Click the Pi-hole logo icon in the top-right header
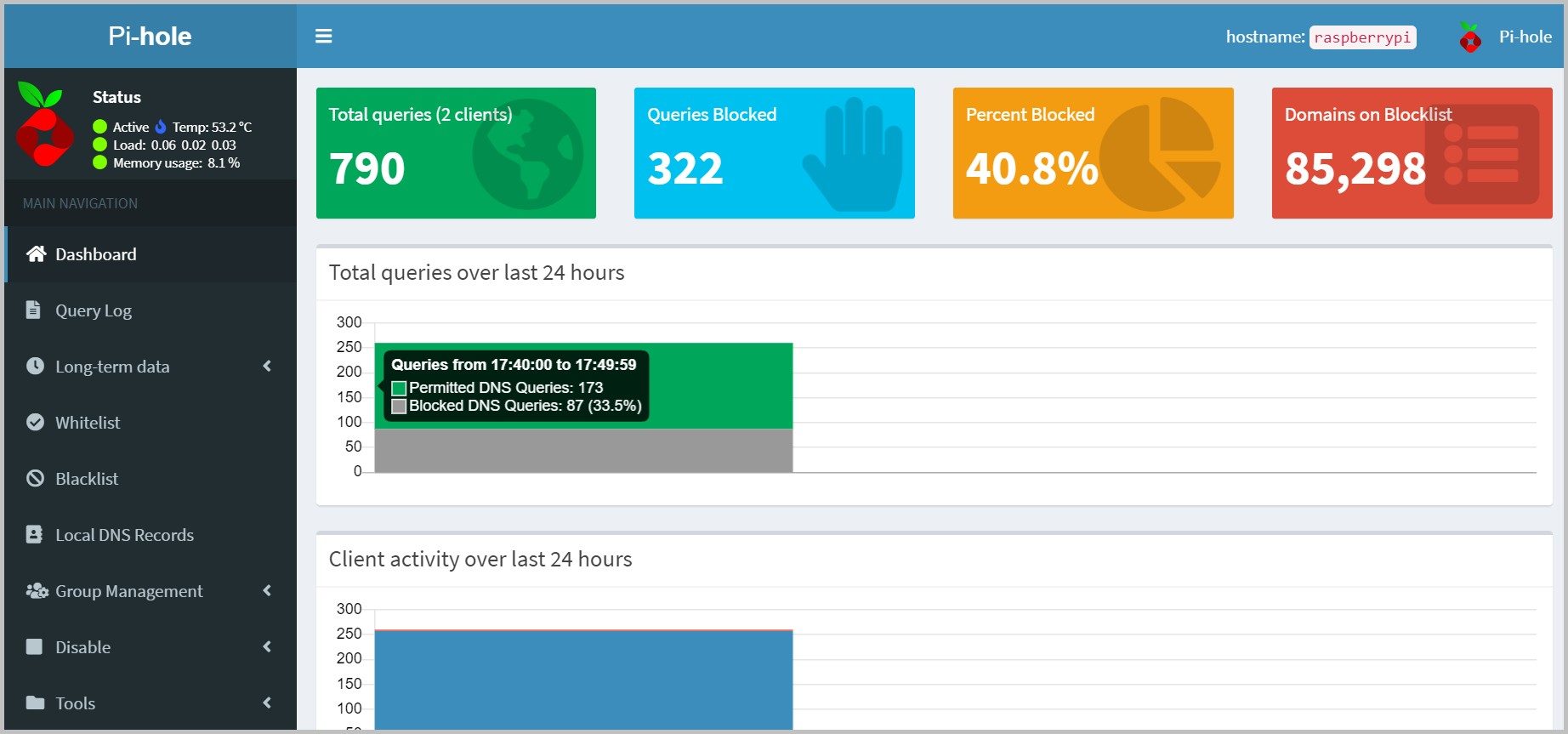The height and width of the screenshot is (734, 1568). (1469, 37)
